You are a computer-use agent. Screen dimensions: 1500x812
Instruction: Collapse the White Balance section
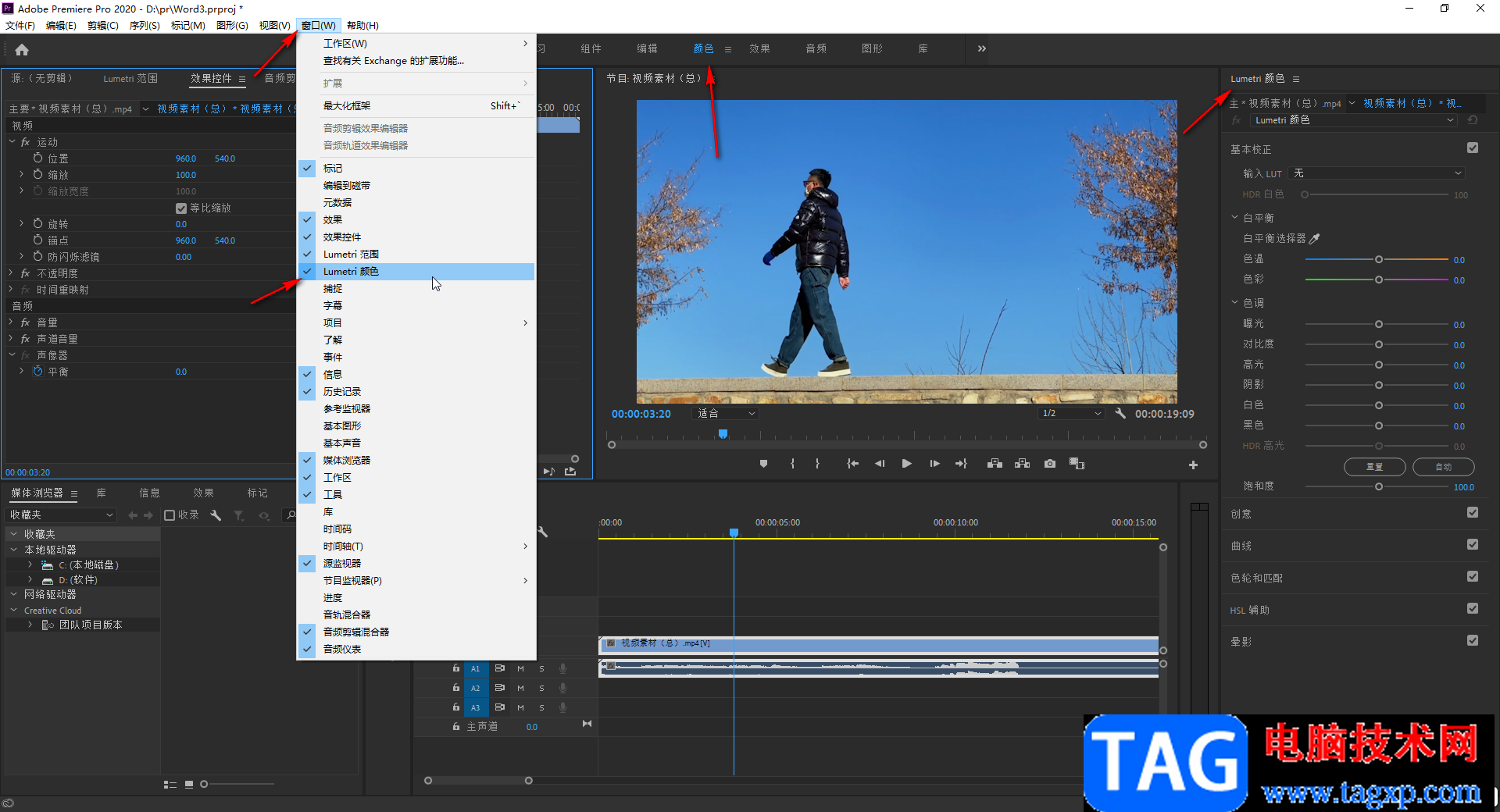click(1235, 218)
